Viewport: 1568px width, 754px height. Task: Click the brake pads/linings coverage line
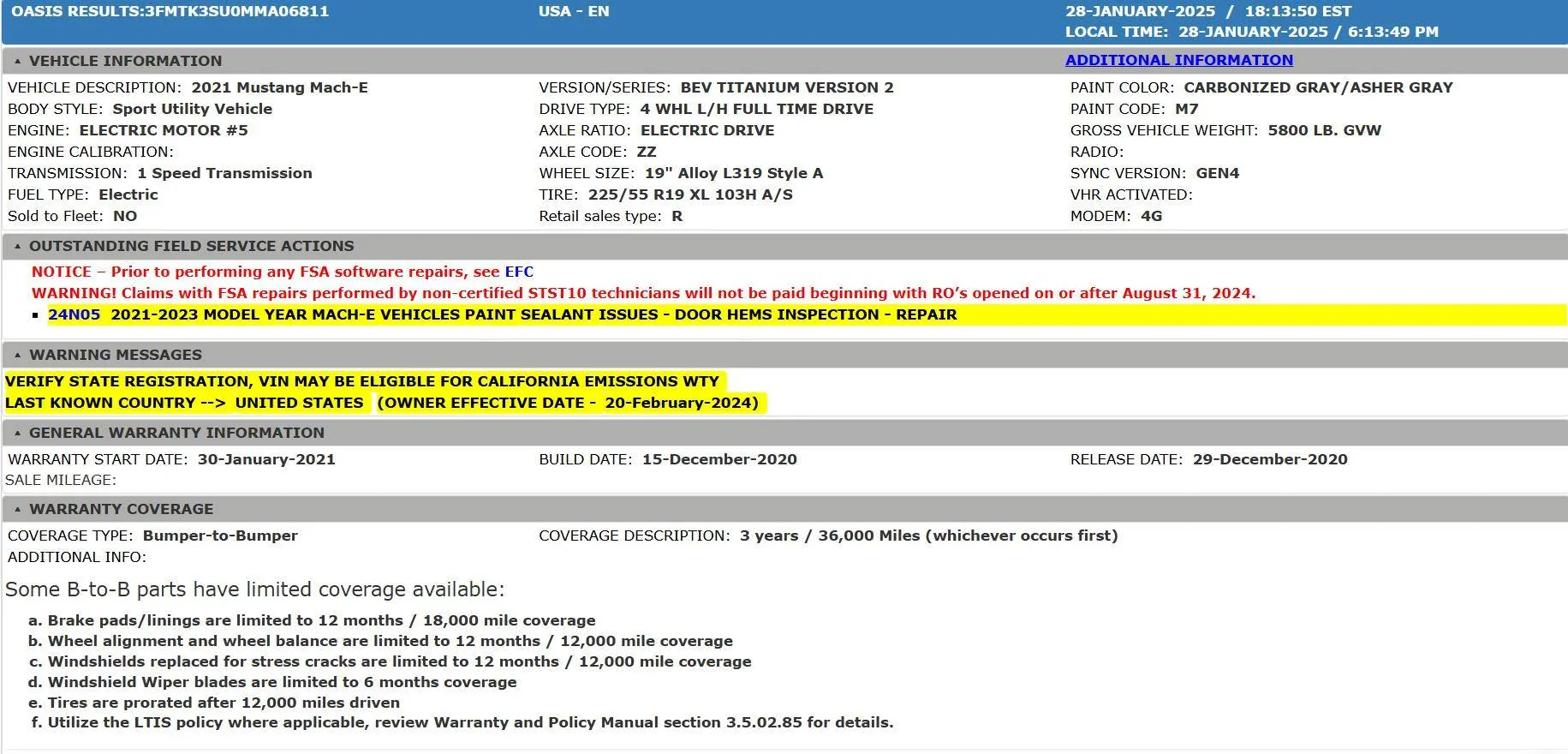pos(321,620)
